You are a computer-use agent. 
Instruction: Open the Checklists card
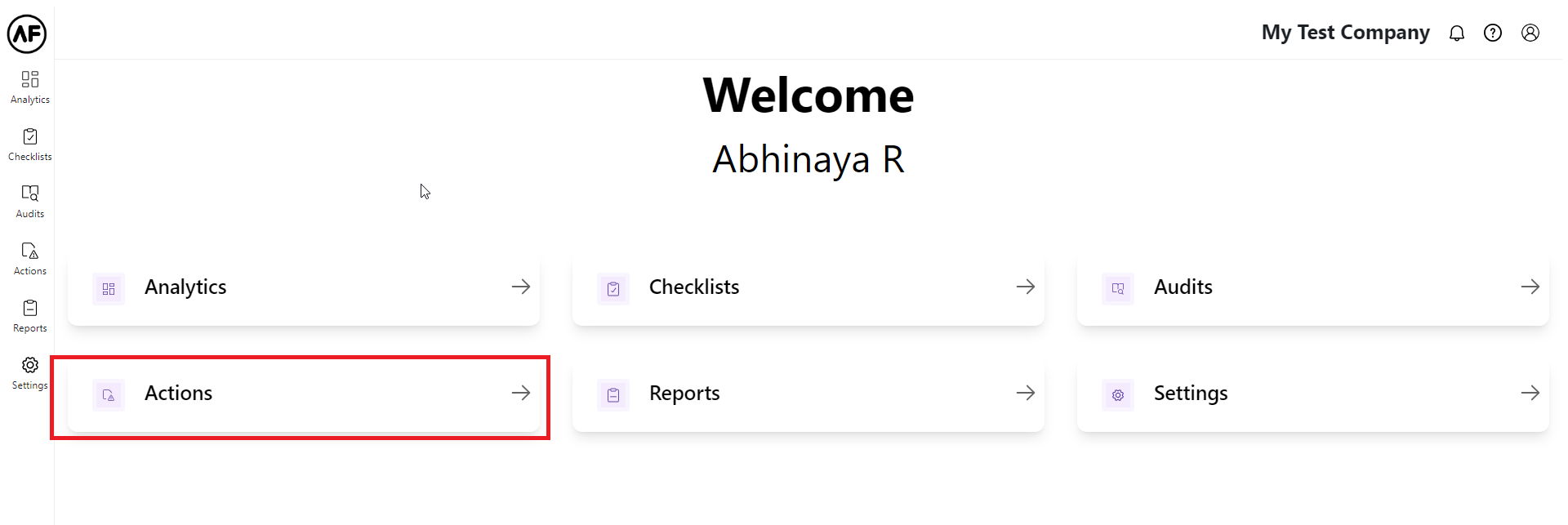click(x=808, y=287)
